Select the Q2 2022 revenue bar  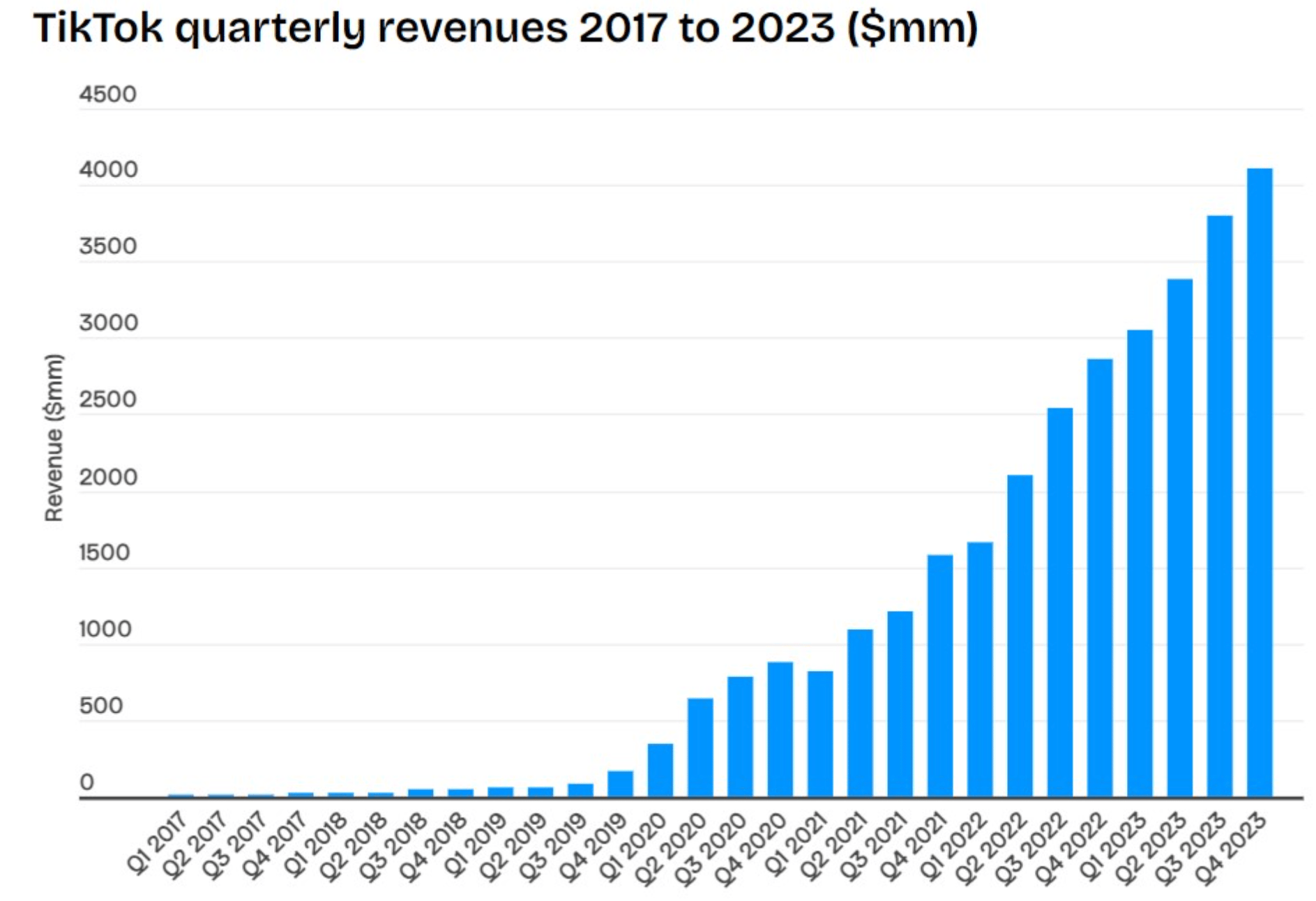point(1020,636)
